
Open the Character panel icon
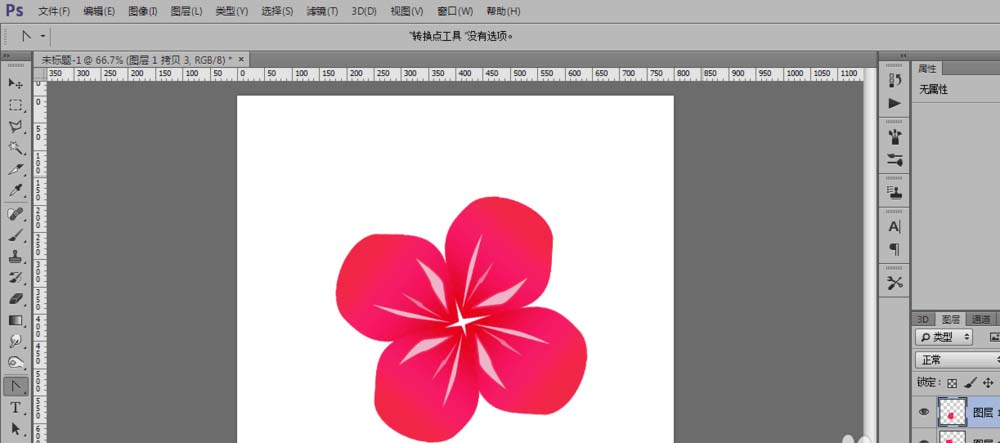(894, 226)
